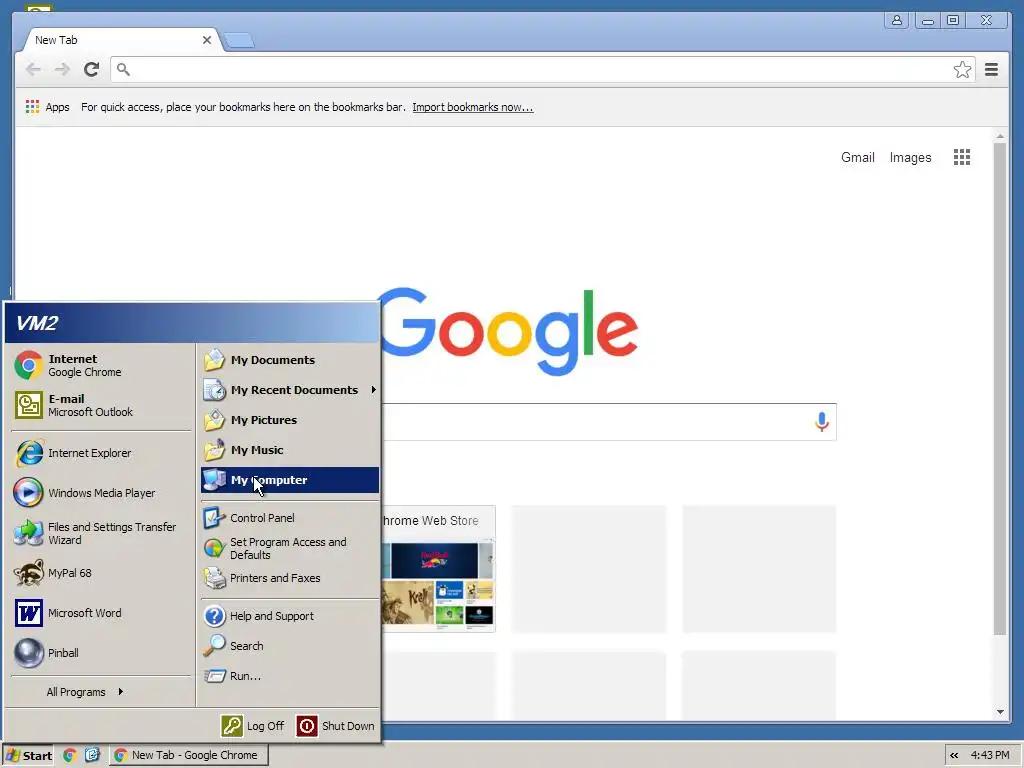Open Help and Support
This screenshot has height=768, width=1024.
[x=289, y=616]
